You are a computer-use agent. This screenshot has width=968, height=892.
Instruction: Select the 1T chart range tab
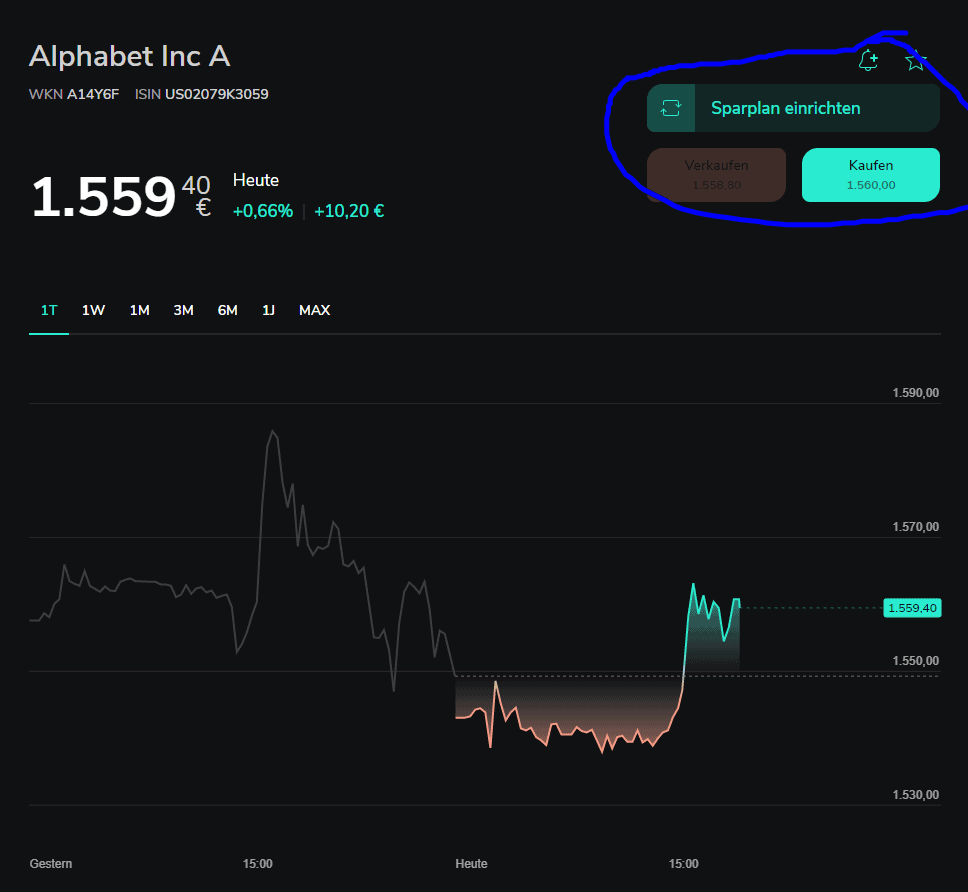click(x=49, y=311)
